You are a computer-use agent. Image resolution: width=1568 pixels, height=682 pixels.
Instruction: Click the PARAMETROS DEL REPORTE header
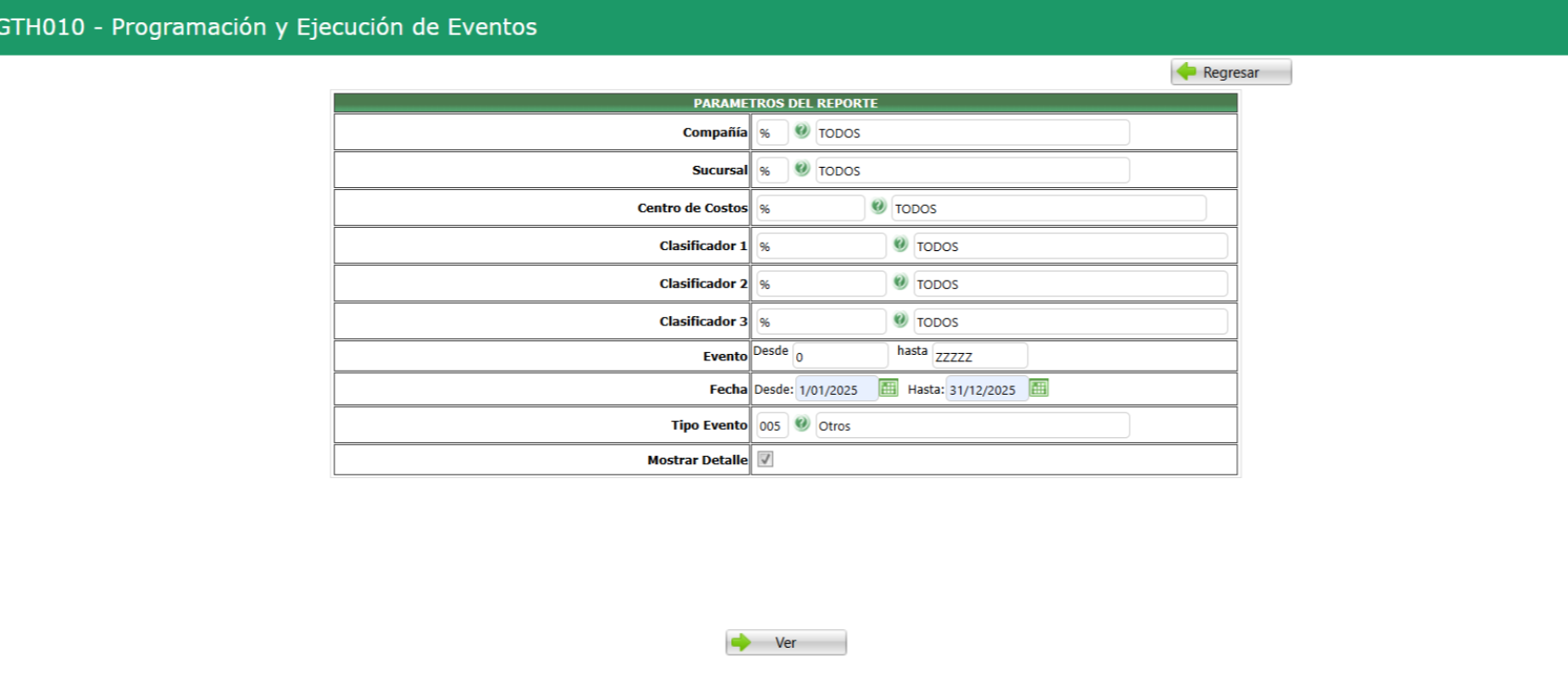coord(785,103)
